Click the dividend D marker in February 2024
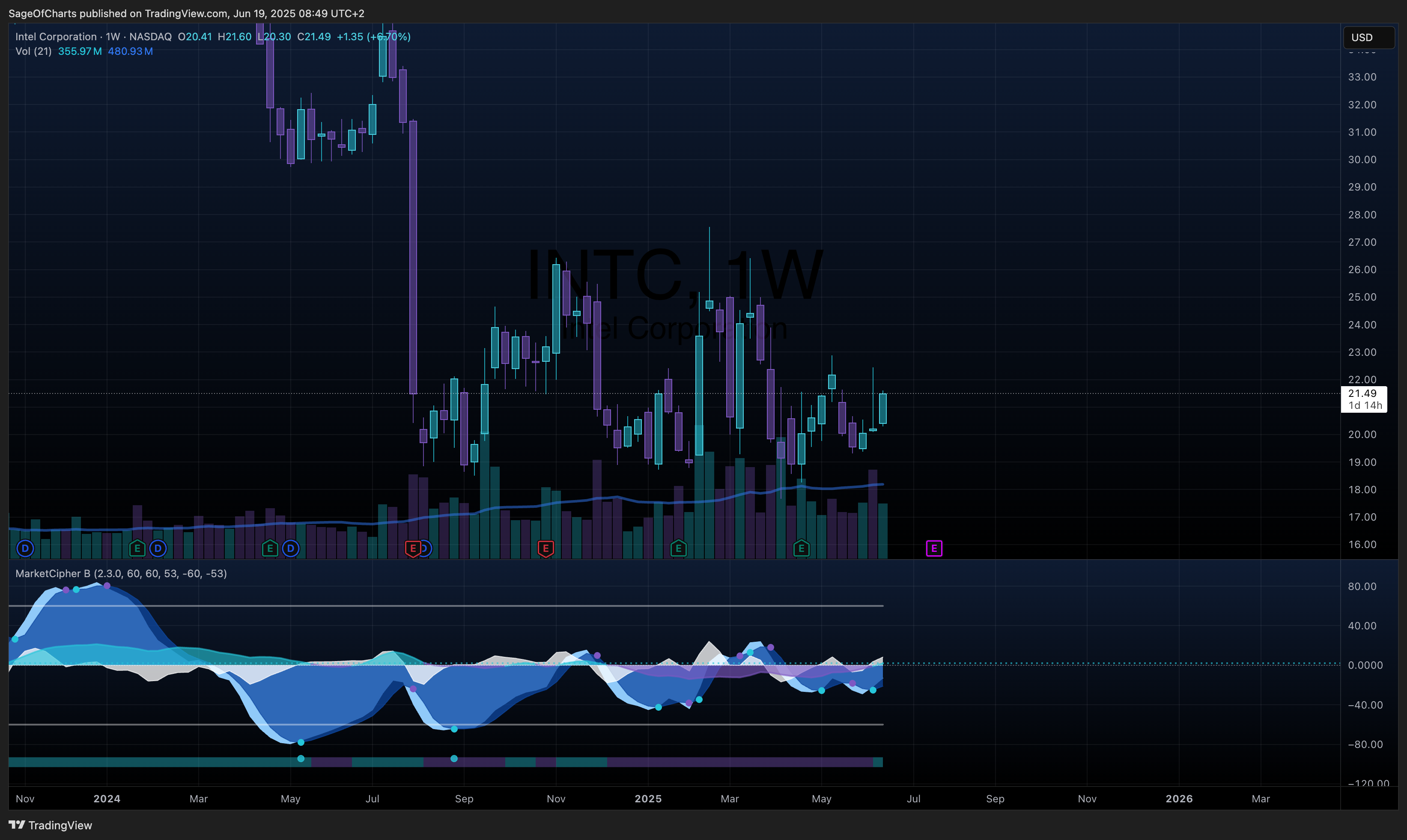1407x840 pixels. 158,548
